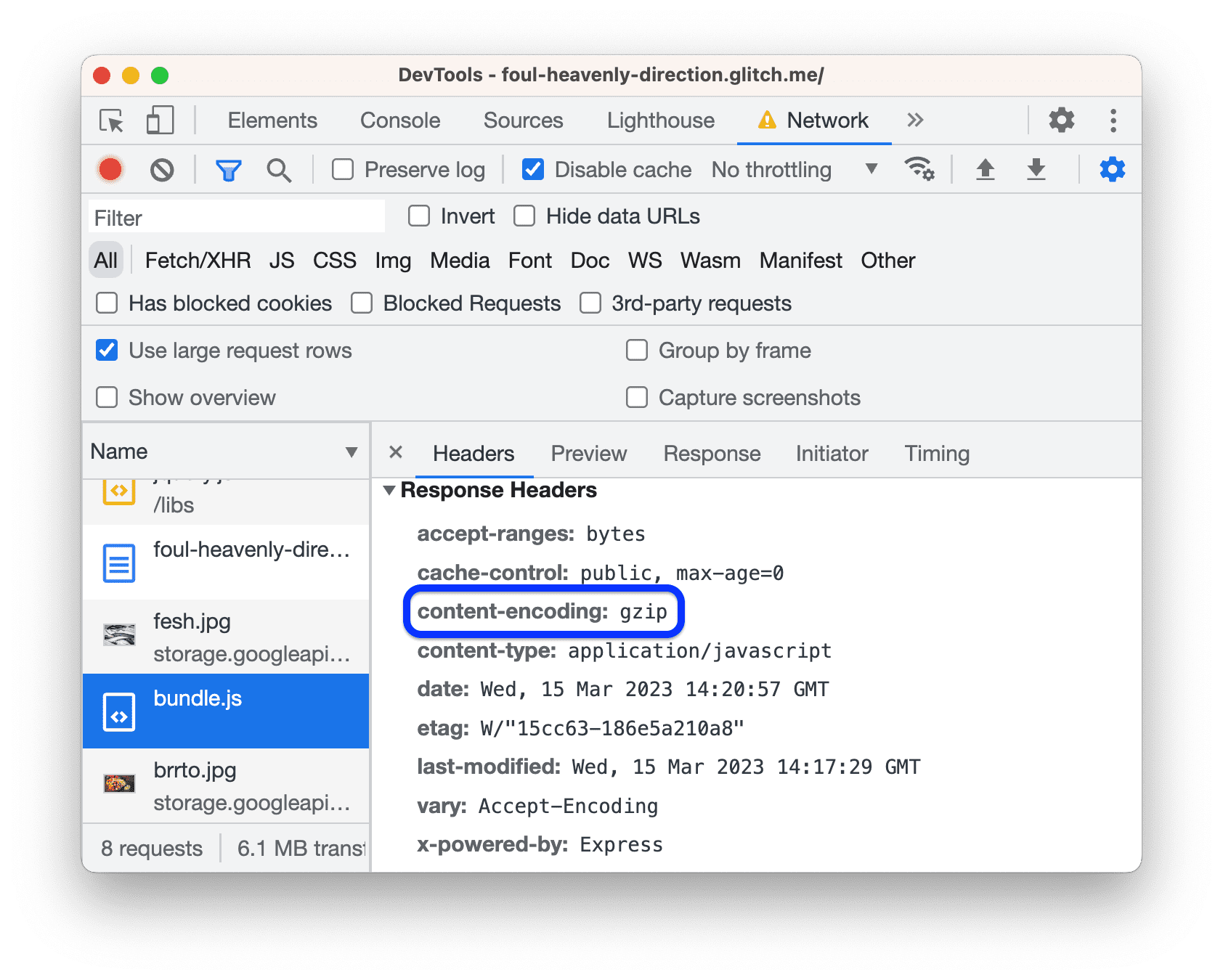
Task: Clear the network log
Action: coord(162,170)
